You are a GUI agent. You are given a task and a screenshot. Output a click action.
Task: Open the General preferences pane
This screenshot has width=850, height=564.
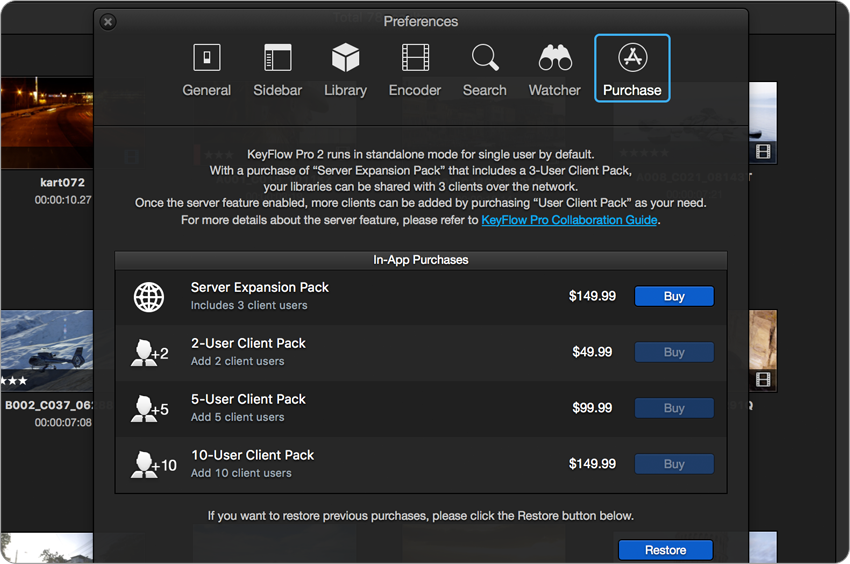(207, 69)
